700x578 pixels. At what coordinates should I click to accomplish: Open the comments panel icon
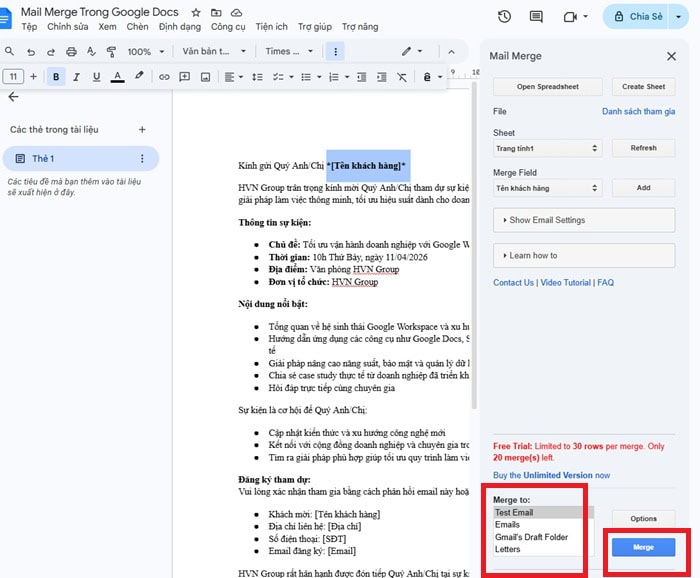536,17
